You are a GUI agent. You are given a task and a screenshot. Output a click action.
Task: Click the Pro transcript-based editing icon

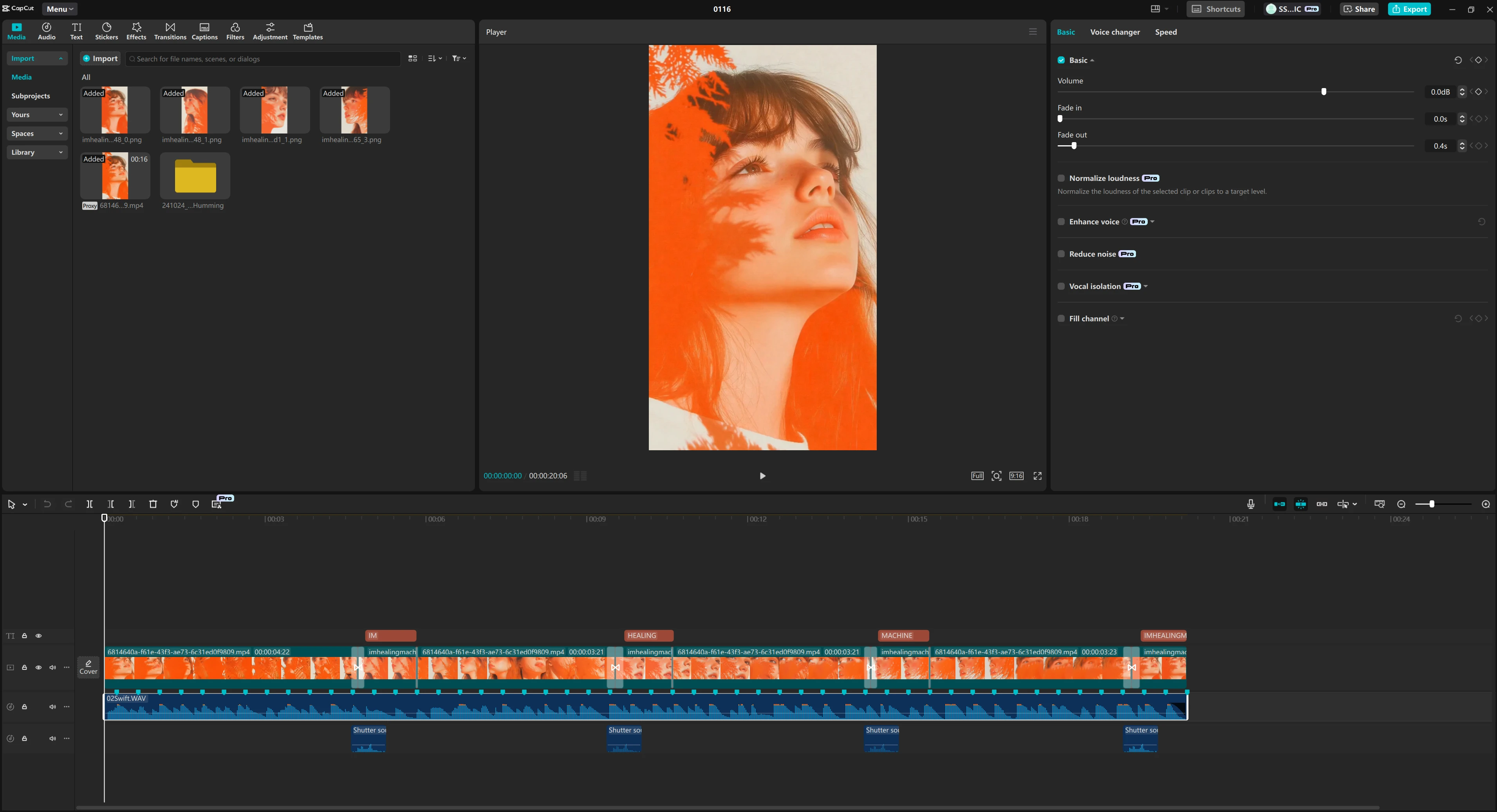point(217,504)
